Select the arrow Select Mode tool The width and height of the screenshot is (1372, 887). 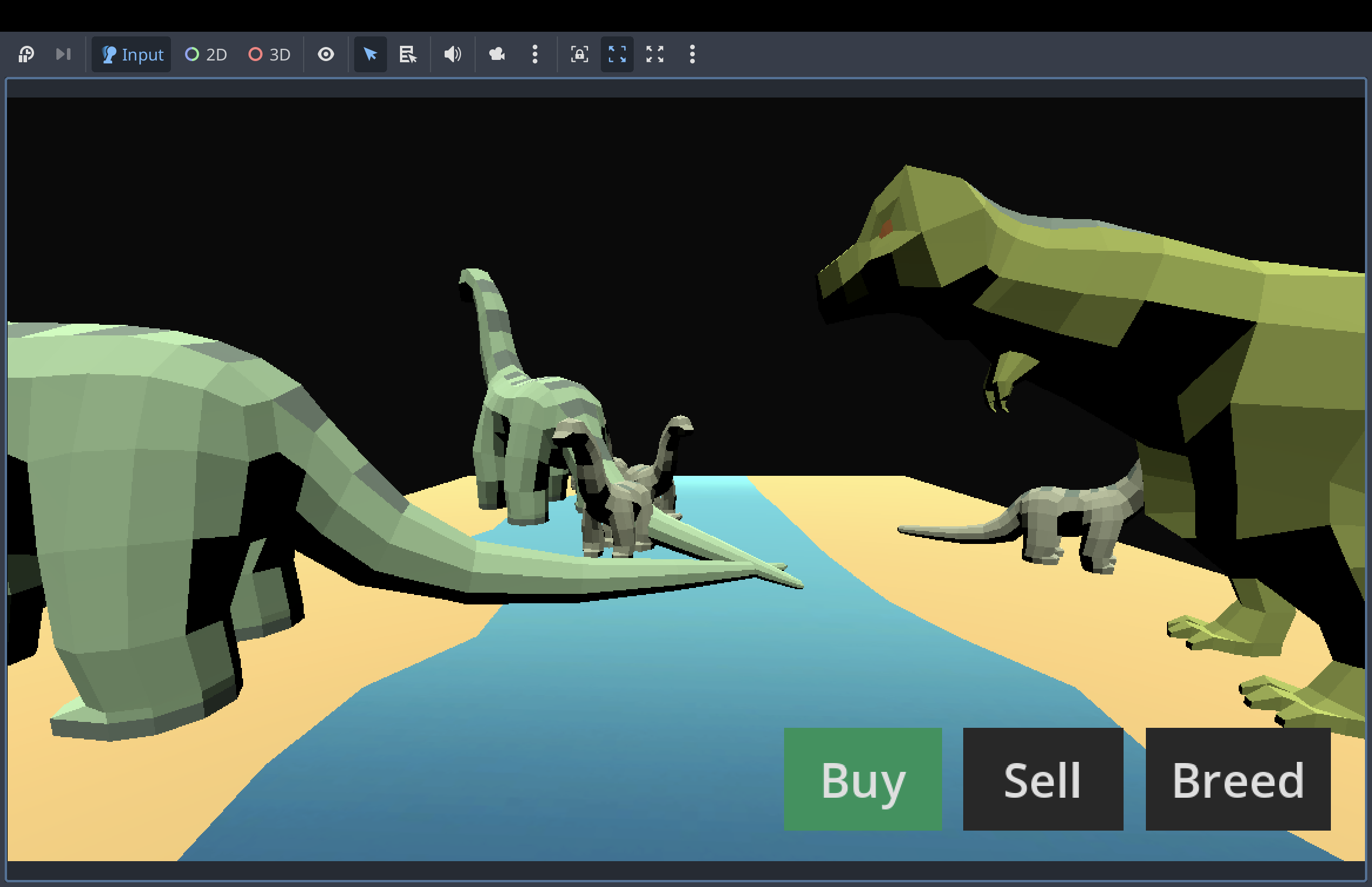point(370,55)
